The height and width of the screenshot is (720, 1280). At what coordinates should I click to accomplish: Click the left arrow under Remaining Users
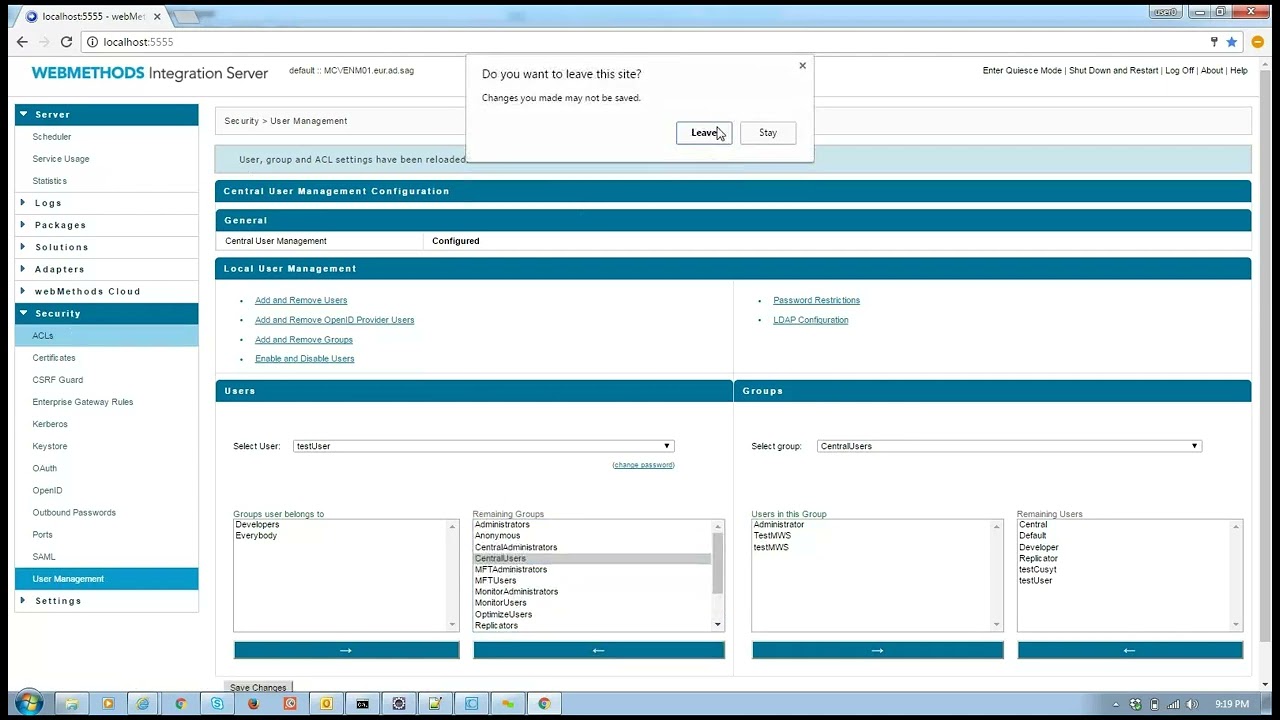coord(1130,650)
